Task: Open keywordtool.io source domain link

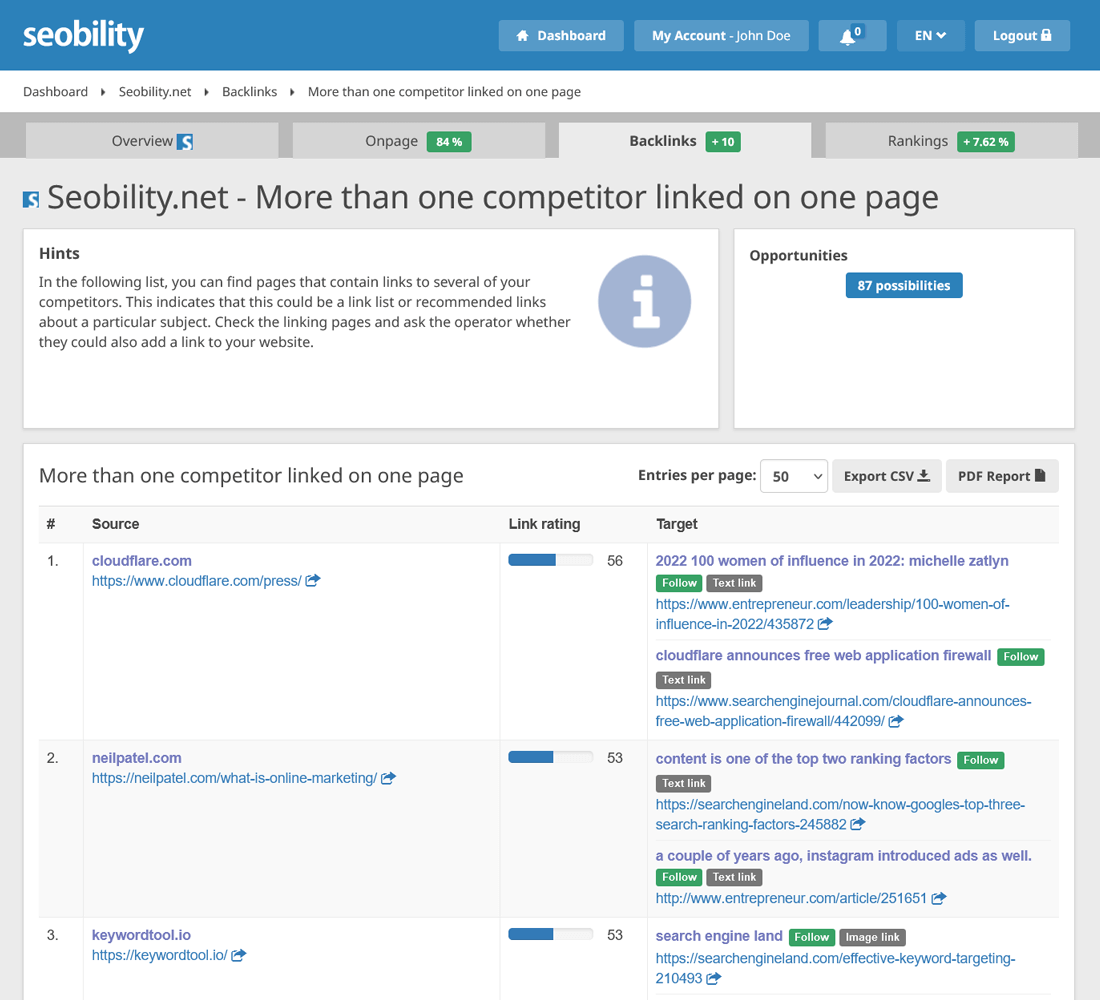Action: click(x=141, y=934)
